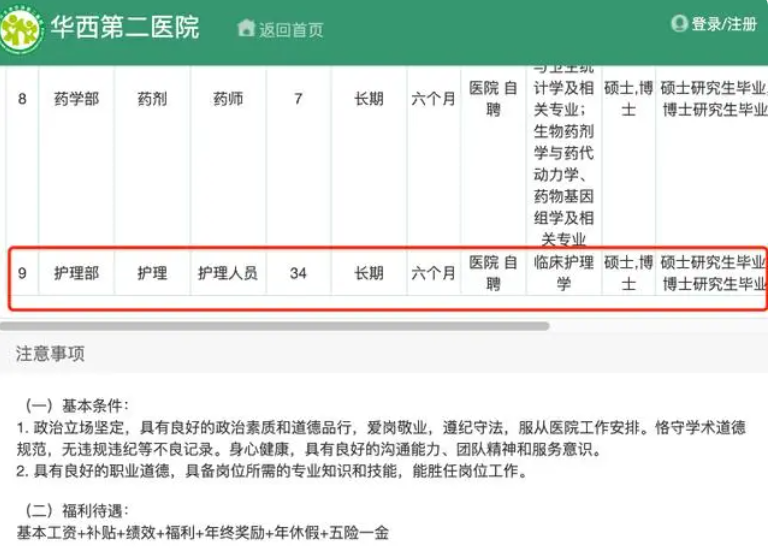Screen dimensions: 768x548
Task: Click the 护理 category cell in row 9
Action: (152, 273)
